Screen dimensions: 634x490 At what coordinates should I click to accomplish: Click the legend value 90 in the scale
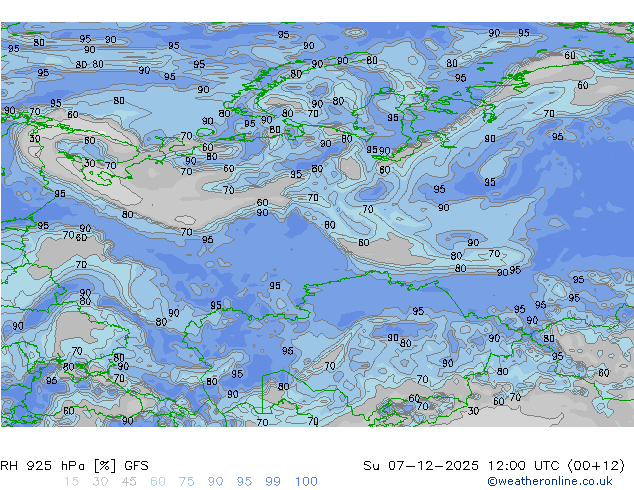[x=215, y=482]
